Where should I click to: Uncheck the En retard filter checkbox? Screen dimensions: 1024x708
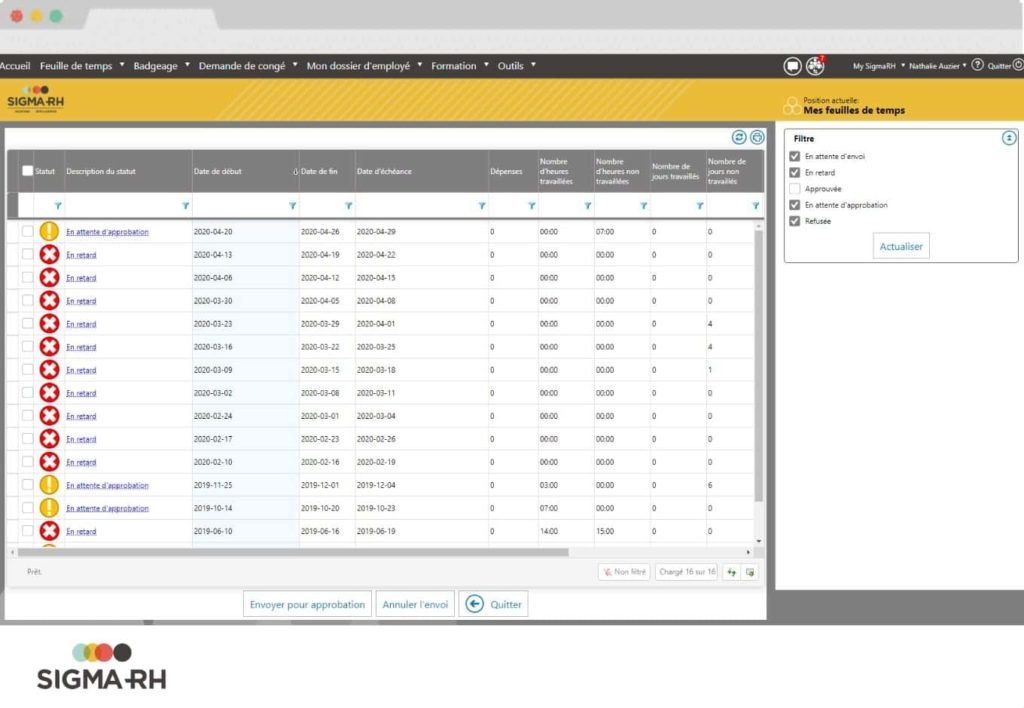point(794,173)
